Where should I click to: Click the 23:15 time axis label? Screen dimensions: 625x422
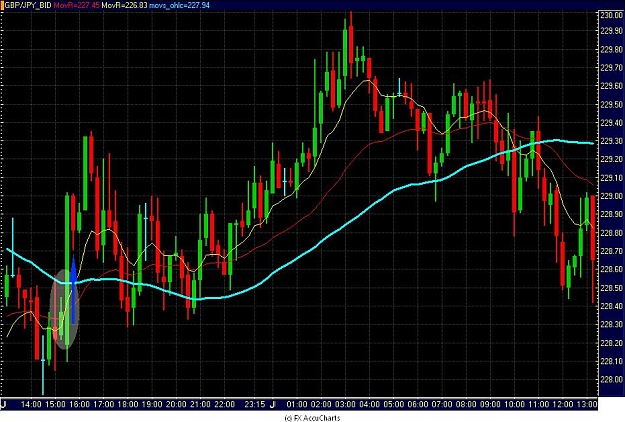coord(255,404)
